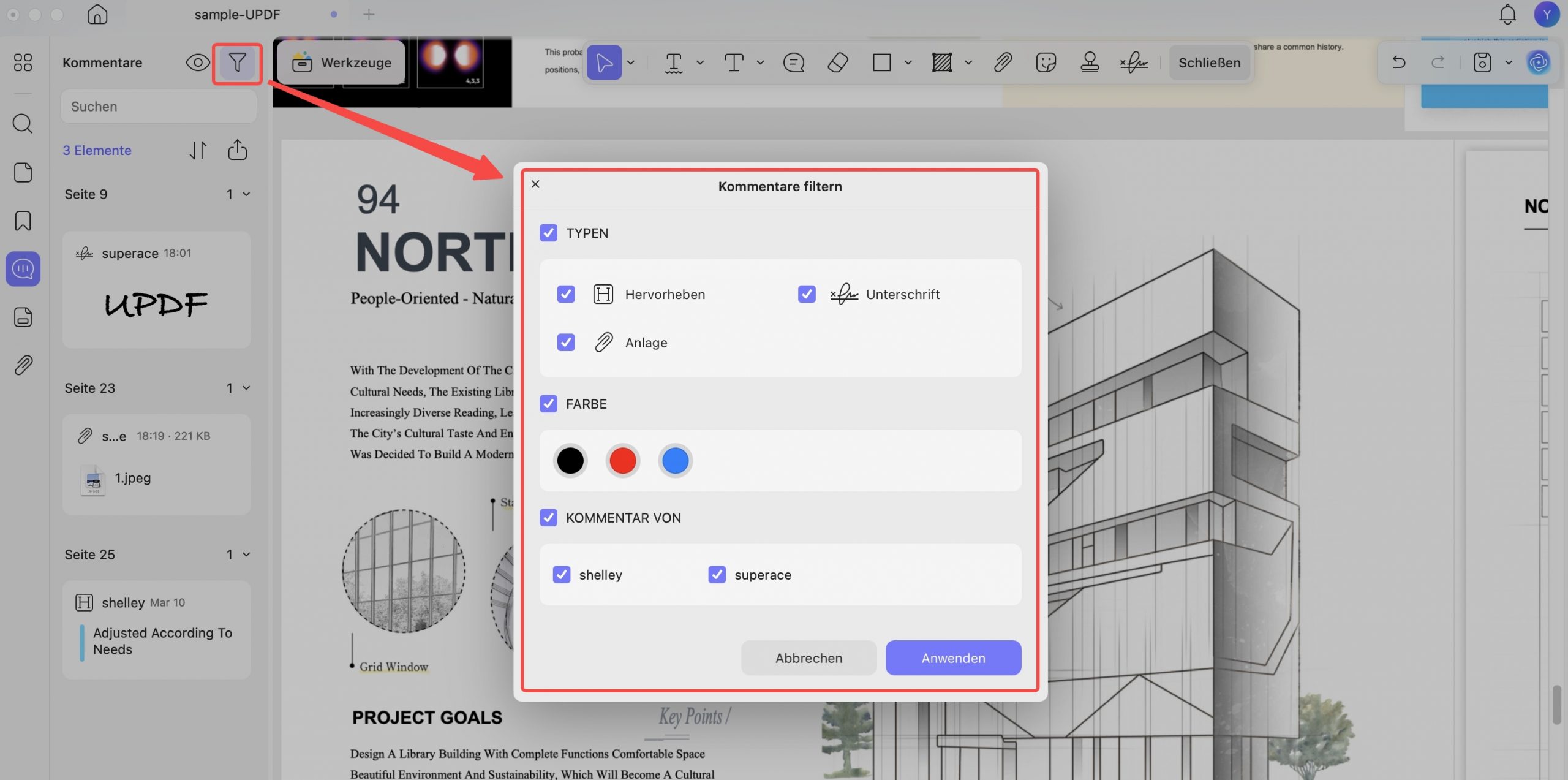Viewport: 1568px width, 780px height.
Task: Toggle the Unterschrift checkbox
Action: [807, 294]
